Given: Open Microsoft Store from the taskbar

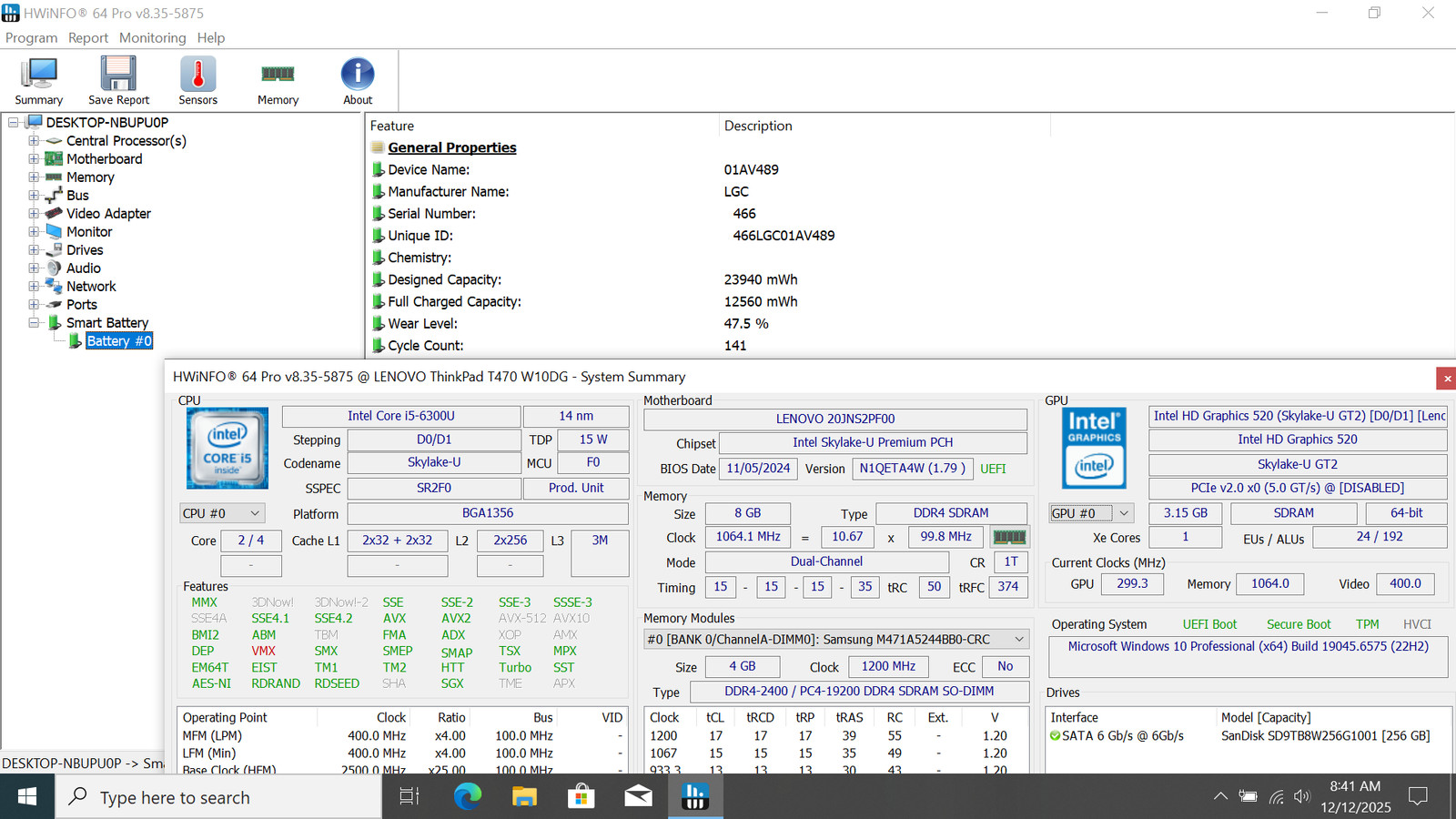Looking at the screenshot, I should (x=581, y=797).
